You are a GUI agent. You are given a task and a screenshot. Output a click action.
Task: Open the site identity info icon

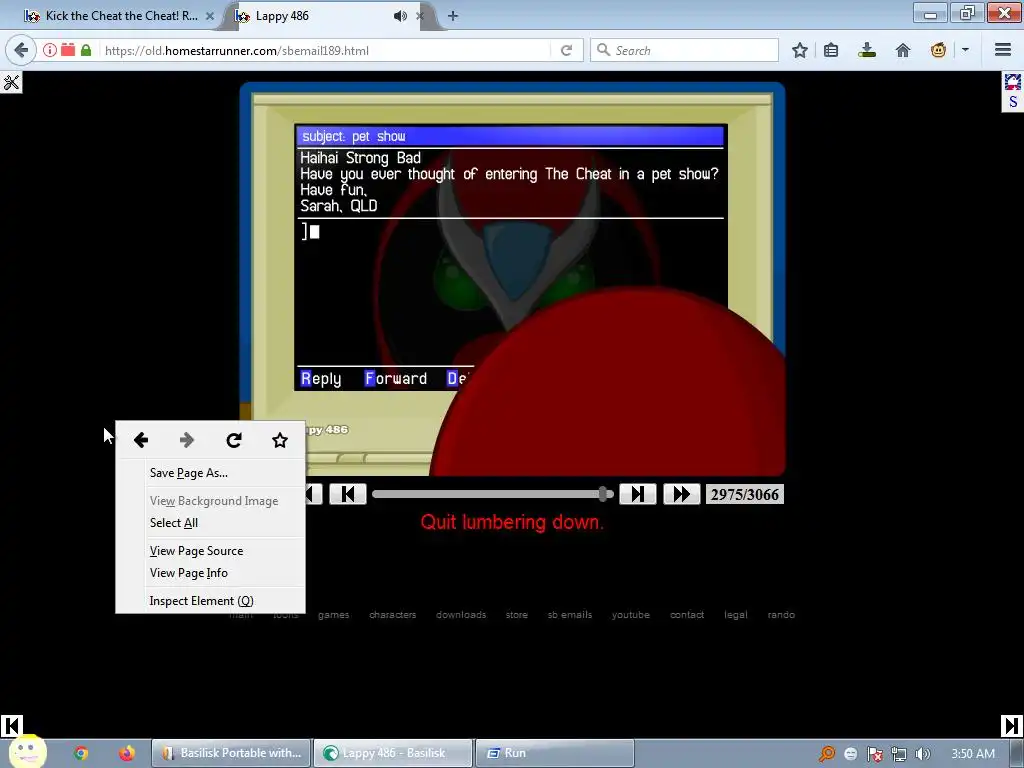pyautogui.click(x=50, y=50)
